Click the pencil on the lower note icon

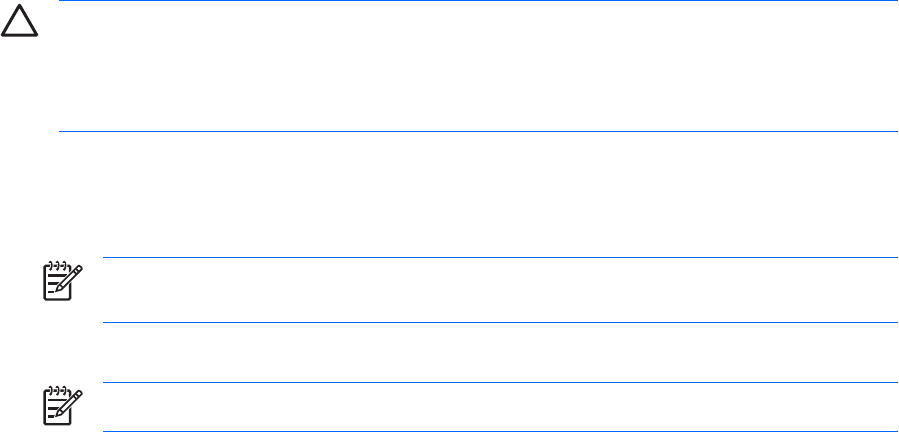pos(69,408)
